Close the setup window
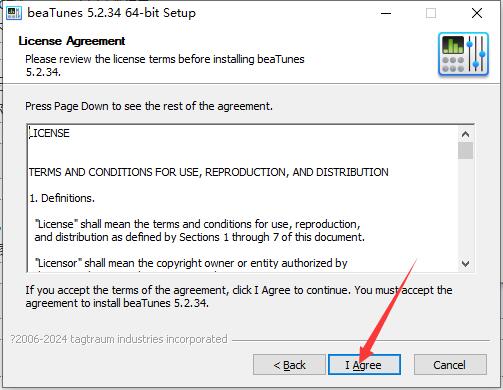Image resolution: width=503 pixels, height=390 pixels. [477, 13]
